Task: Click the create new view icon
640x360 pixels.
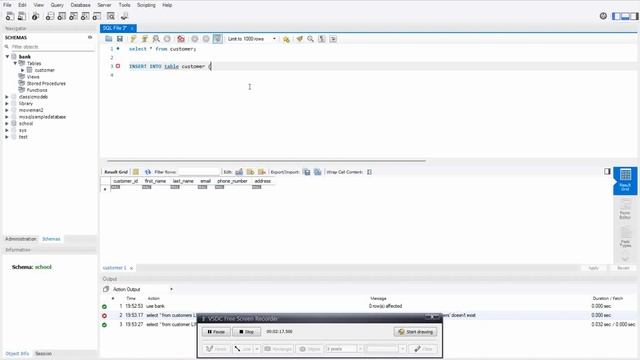Action: [73, 16]
